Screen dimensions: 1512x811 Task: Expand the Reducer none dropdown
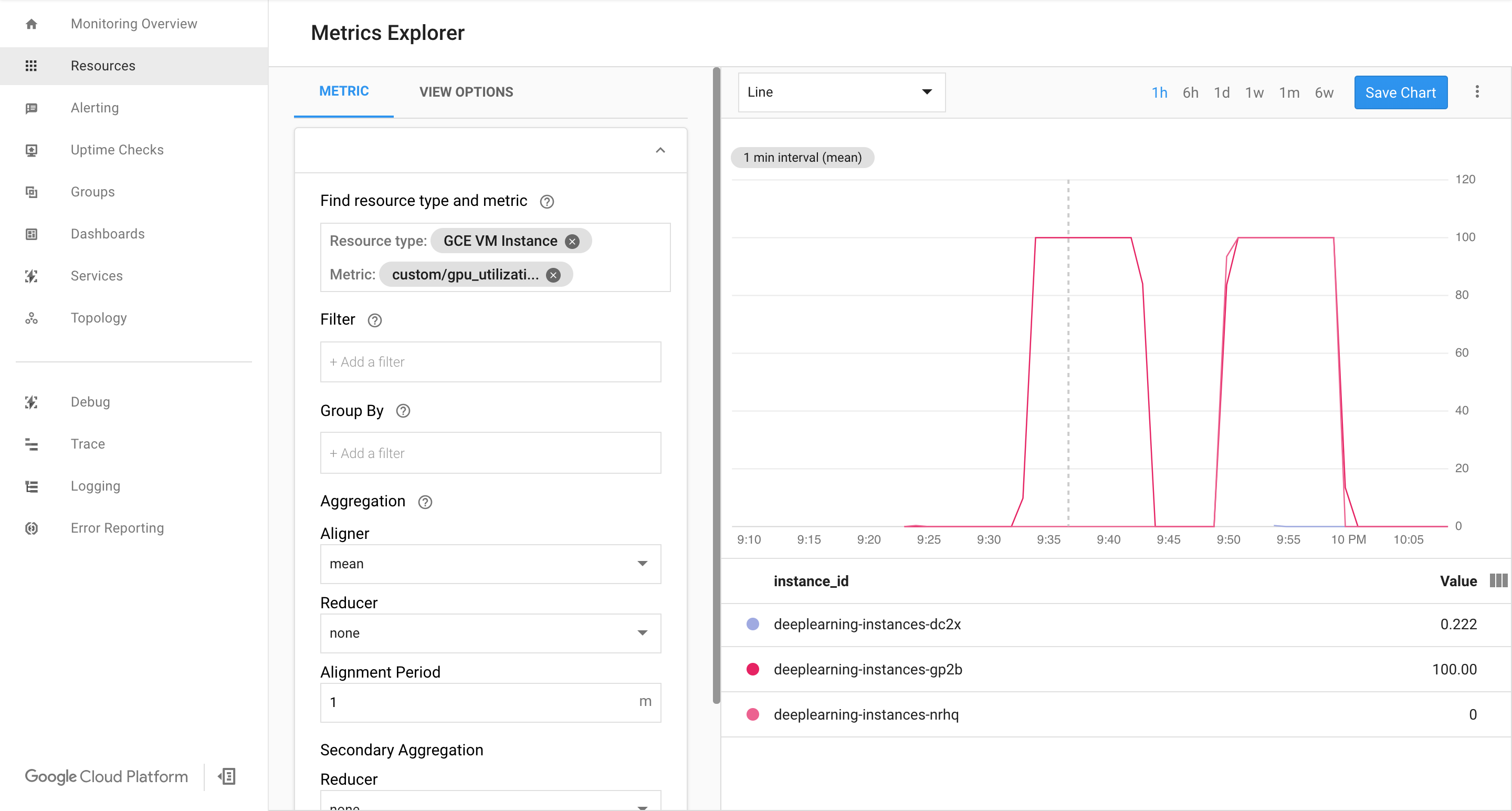490,632
